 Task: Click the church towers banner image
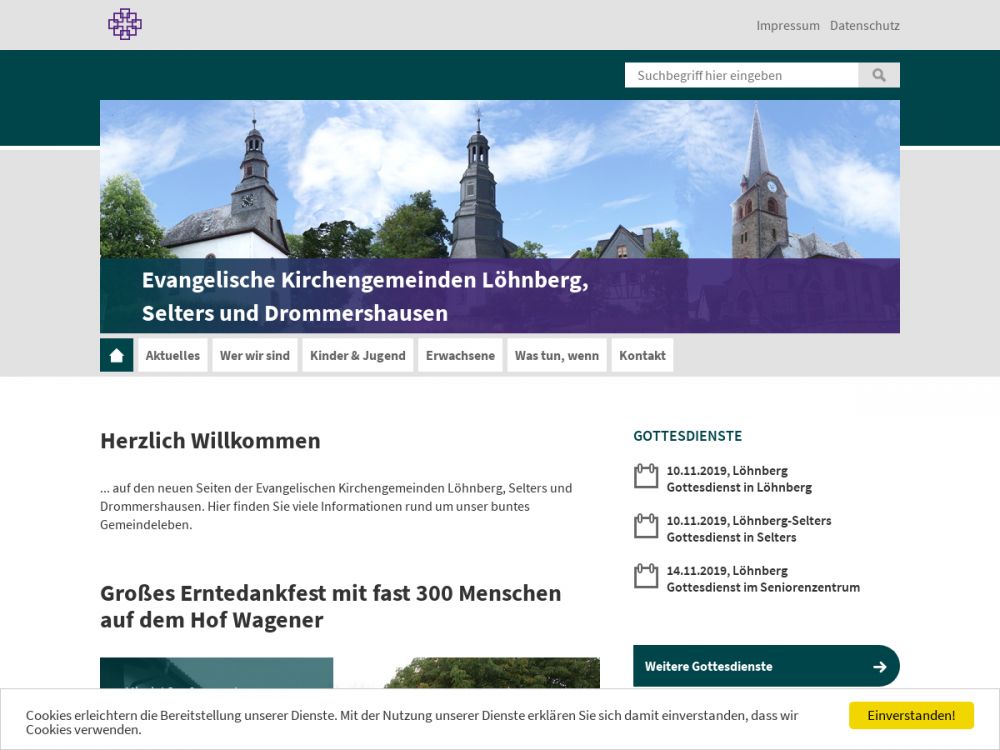coord(500,180)
